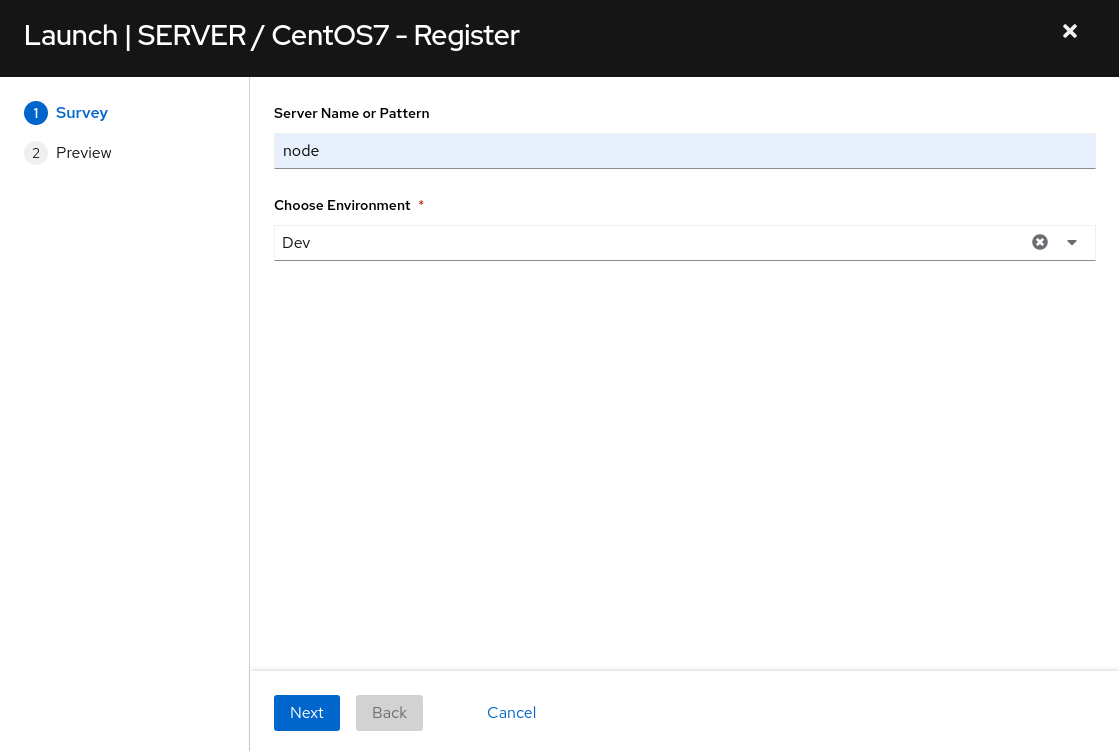1119x751 pixels.
Task: Clear the selected Dev environment value
Action: pos(1040,242)
